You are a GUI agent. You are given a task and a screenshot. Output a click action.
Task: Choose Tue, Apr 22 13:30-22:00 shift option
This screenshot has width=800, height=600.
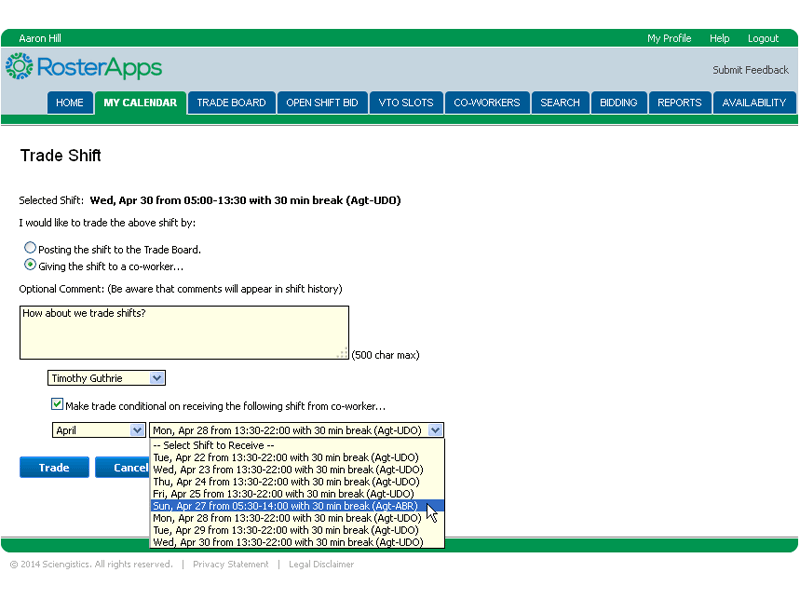pos(286,457)
